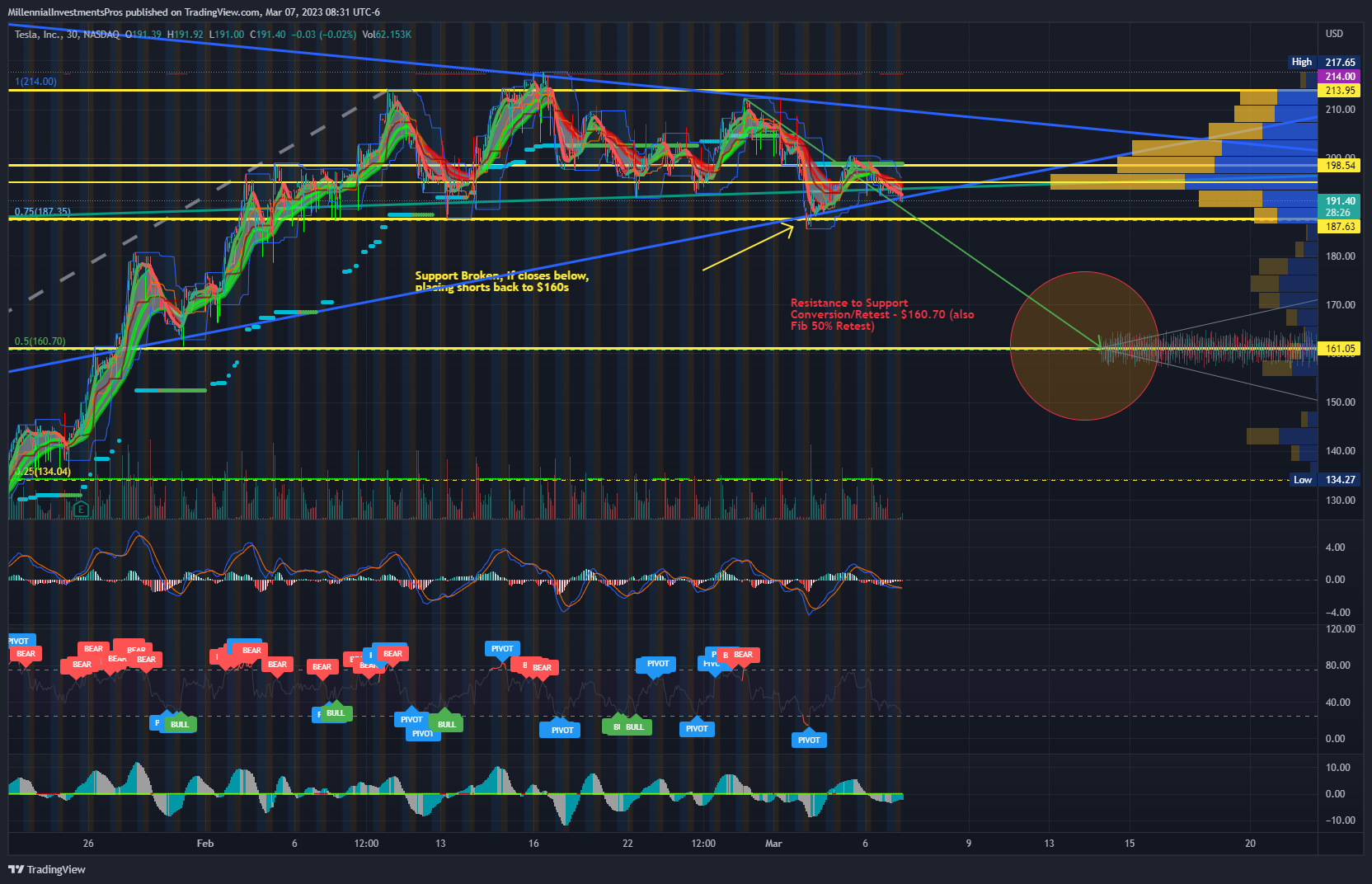This screenshot has height=884, width=1372.
Task: Select the green BULL label near Feb 13
Action: tap(446, 725)
